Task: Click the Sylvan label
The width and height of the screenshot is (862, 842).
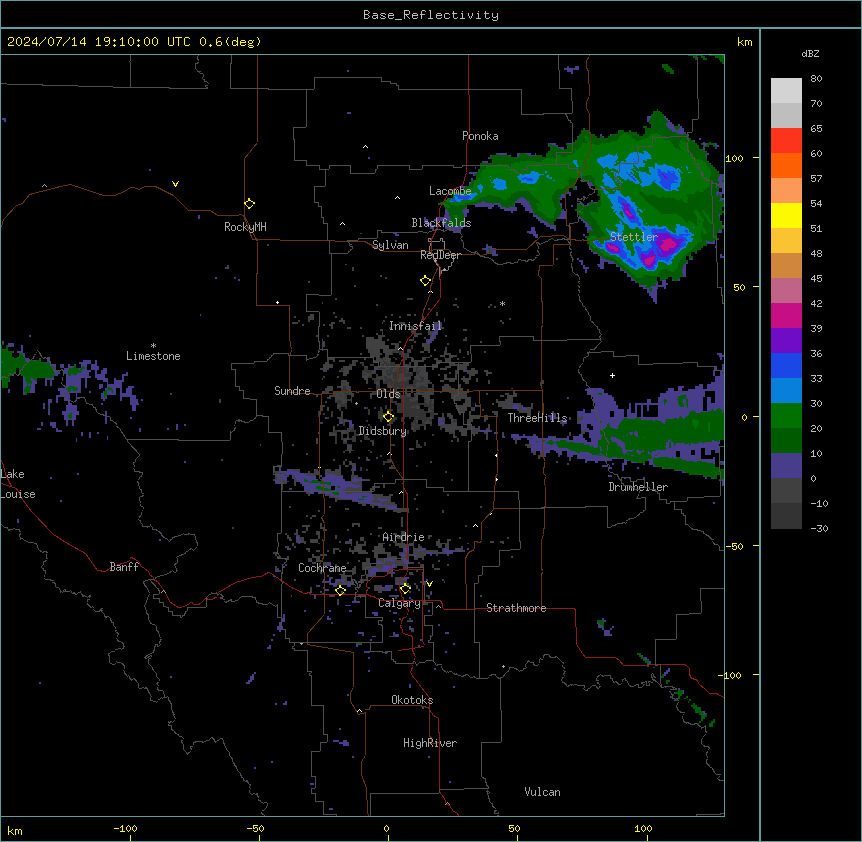Action: (390, 245)
